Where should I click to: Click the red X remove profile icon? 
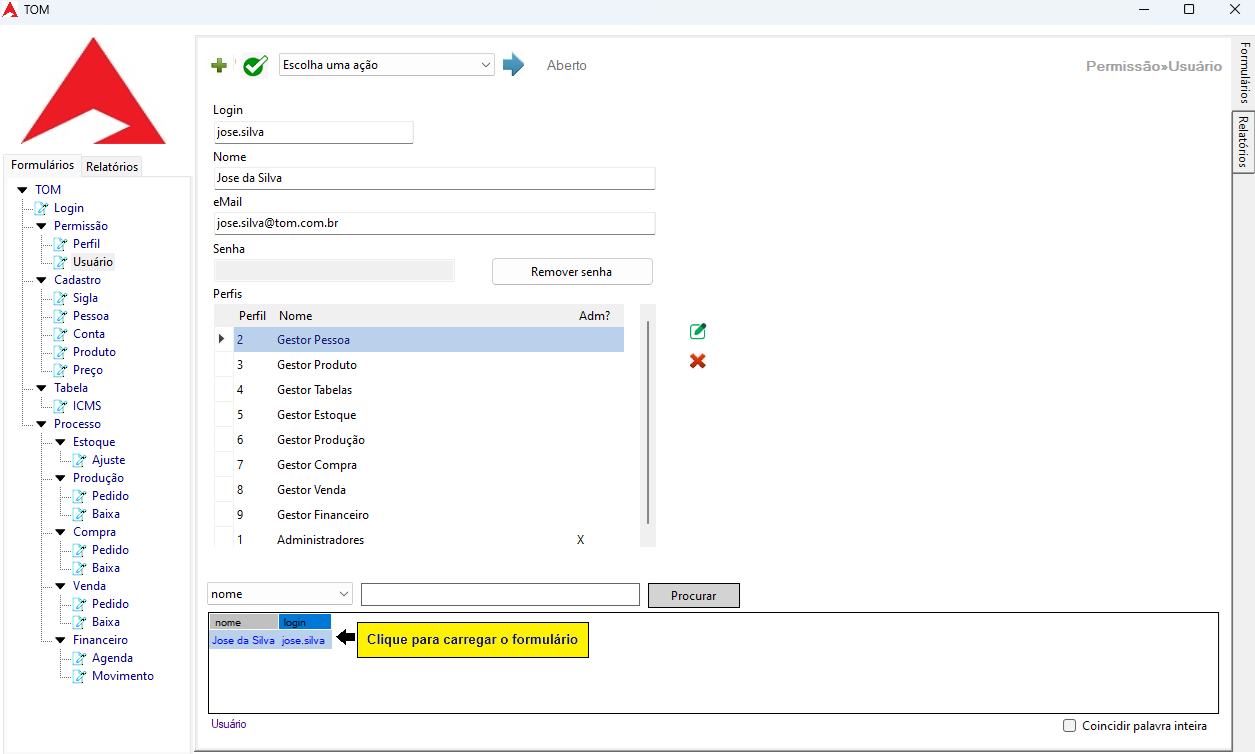coord(698,361)
